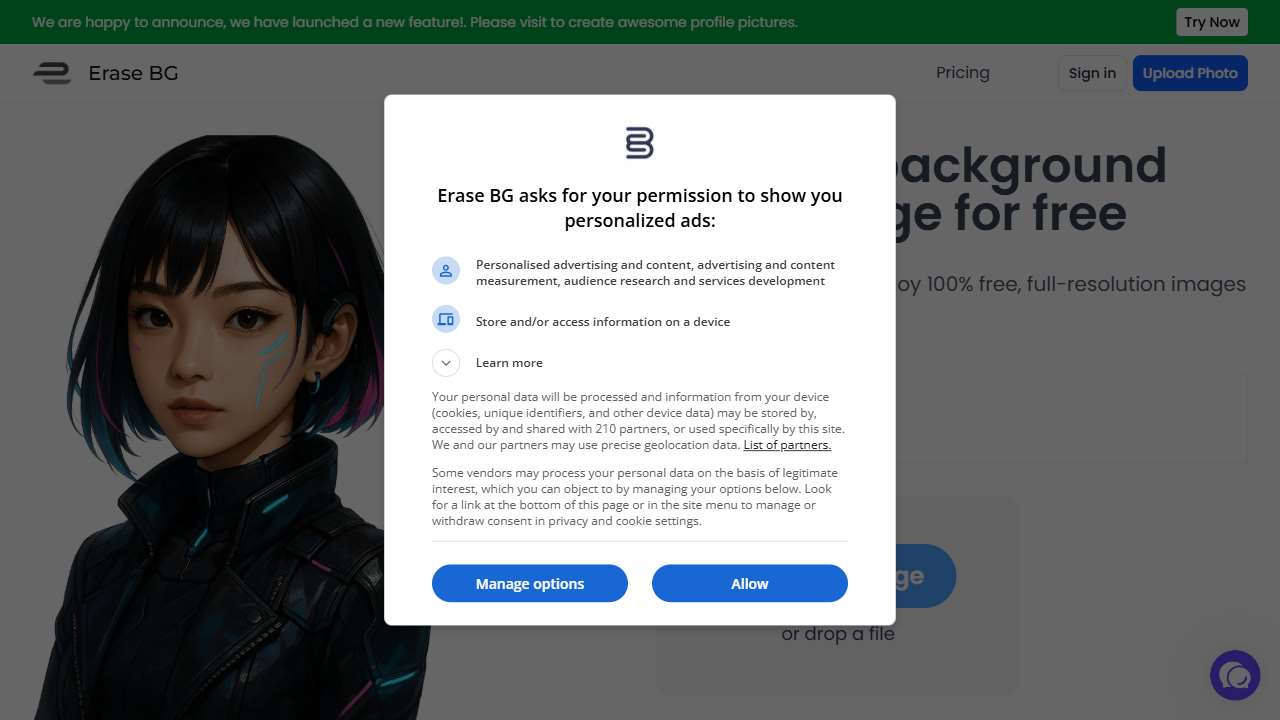Open the List of partners link

787,445
